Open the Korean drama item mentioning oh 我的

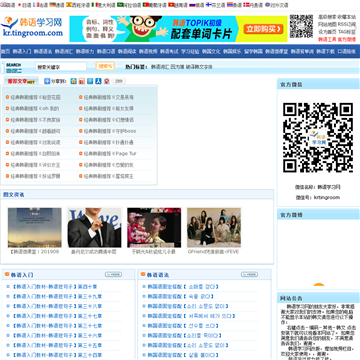[35, 108]
